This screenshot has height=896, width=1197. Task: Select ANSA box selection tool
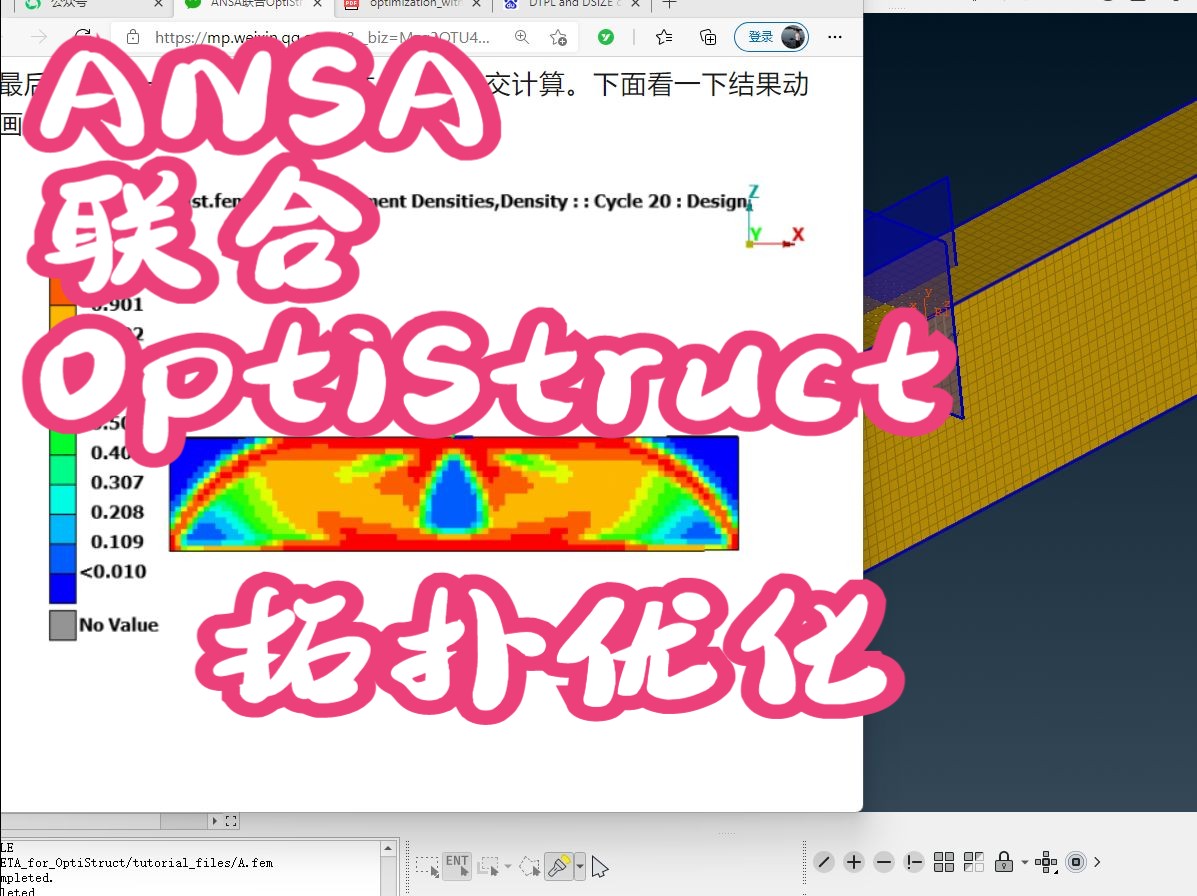[x=428, y=866]
